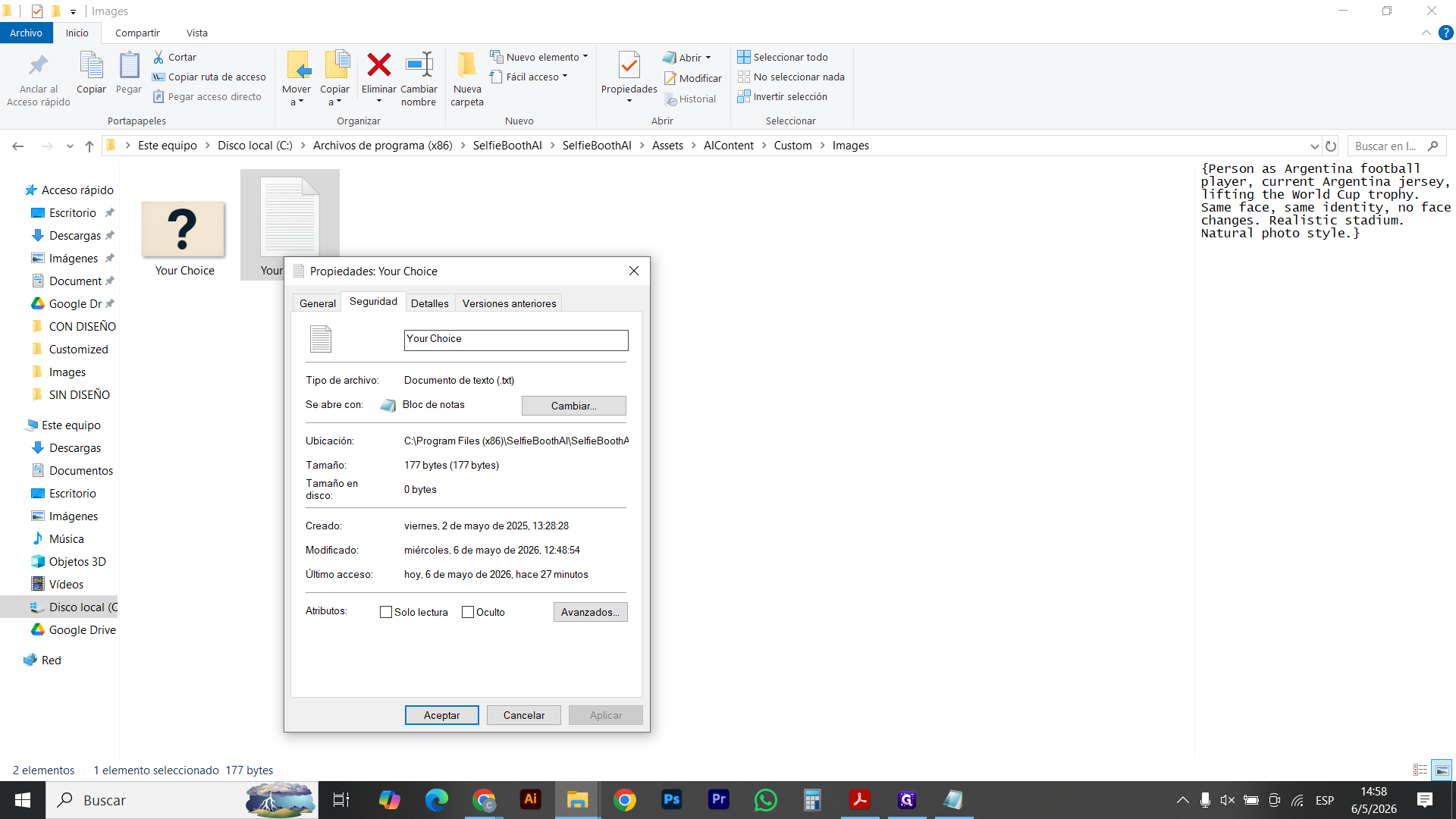Click the Cambiar nombre icon

click(419, 65)
